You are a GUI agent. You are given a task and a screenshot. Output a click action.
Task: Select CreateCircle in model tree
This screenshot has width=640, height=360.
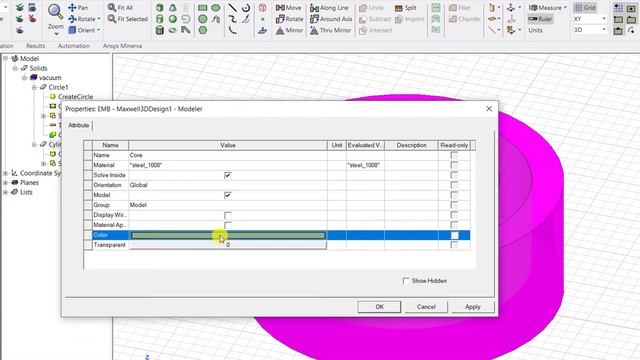point(76,97)
